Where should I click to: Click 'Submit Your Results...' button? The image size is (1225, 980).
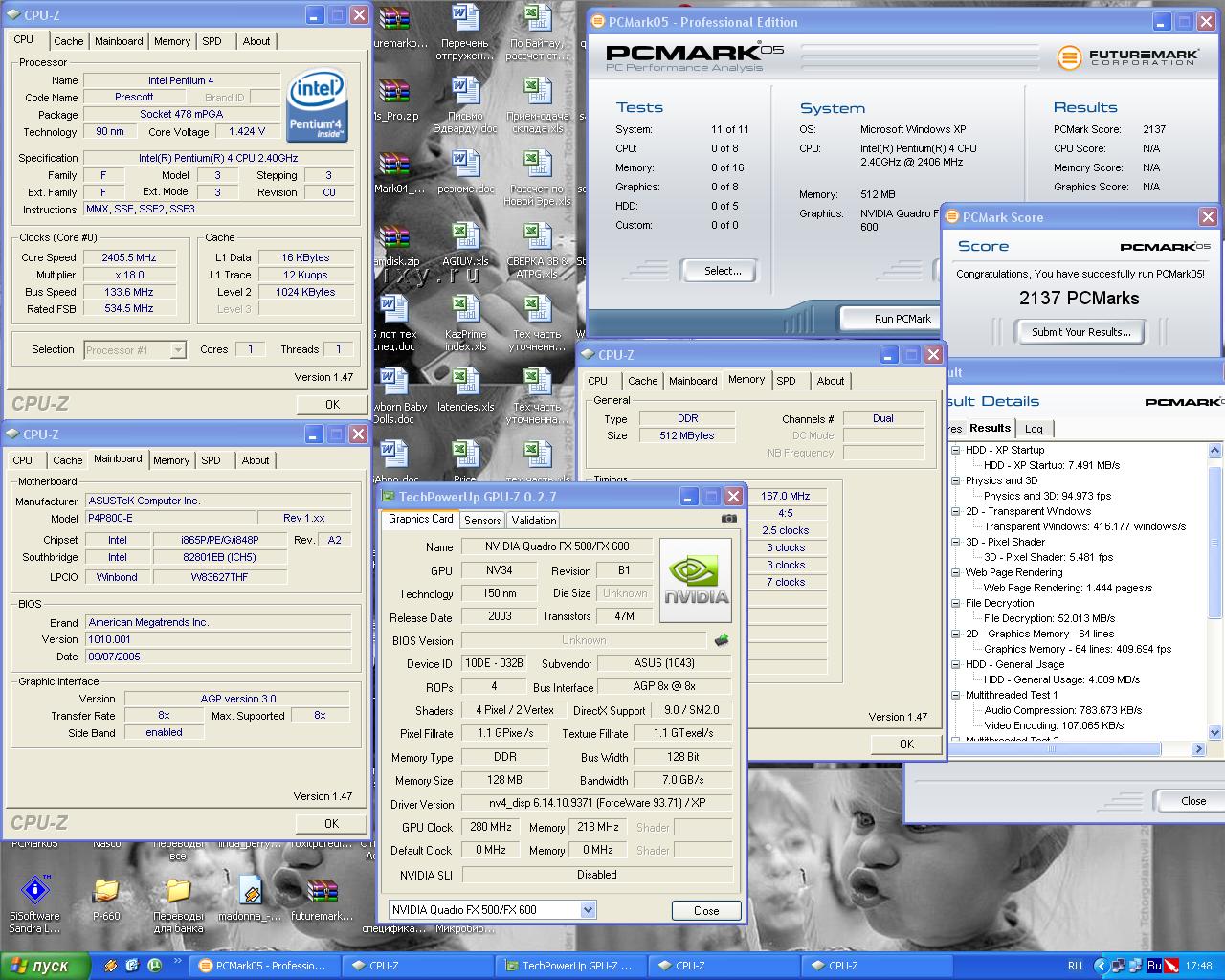coord(1081,332)
